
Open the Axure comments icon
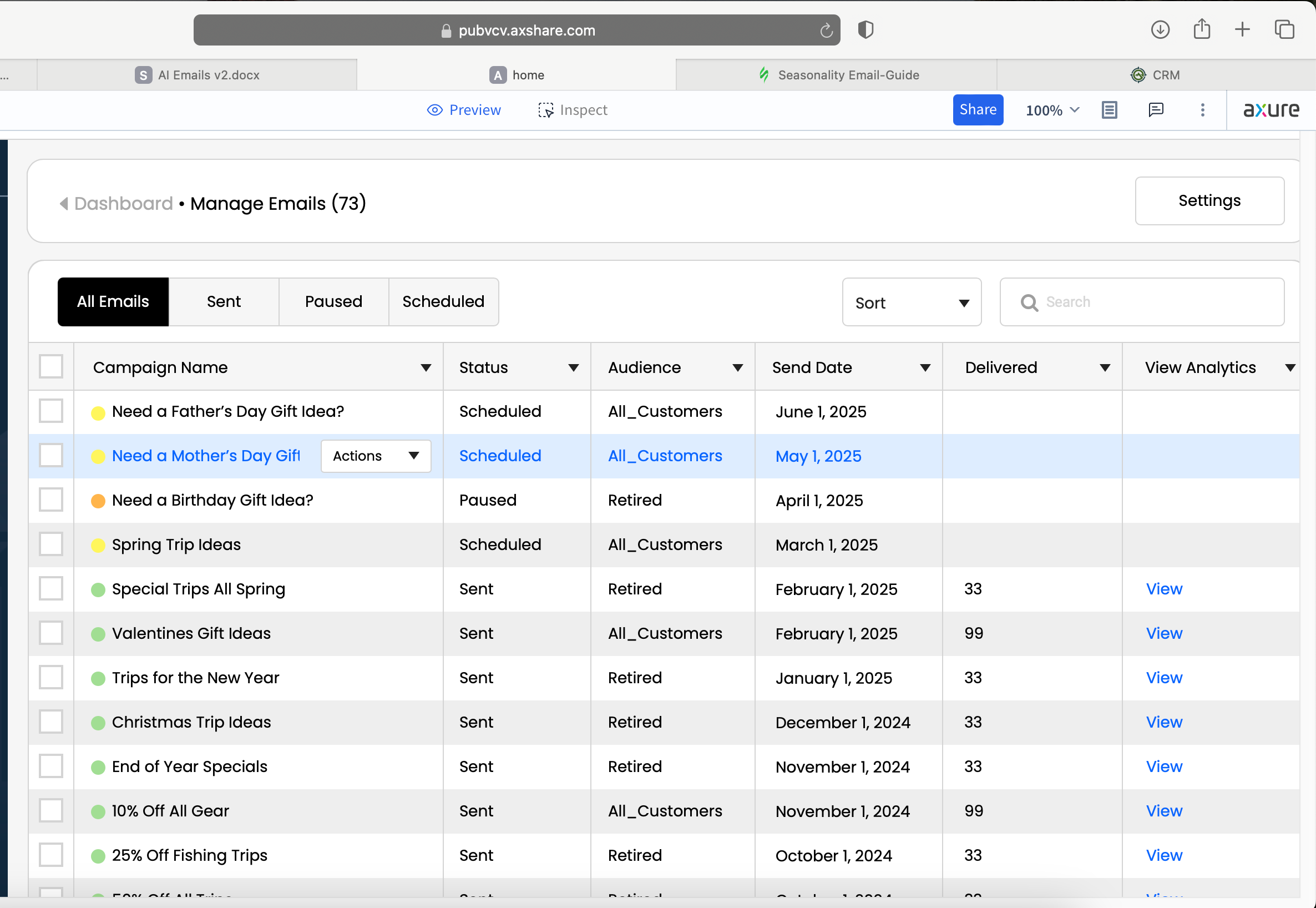click(1156, 110)
